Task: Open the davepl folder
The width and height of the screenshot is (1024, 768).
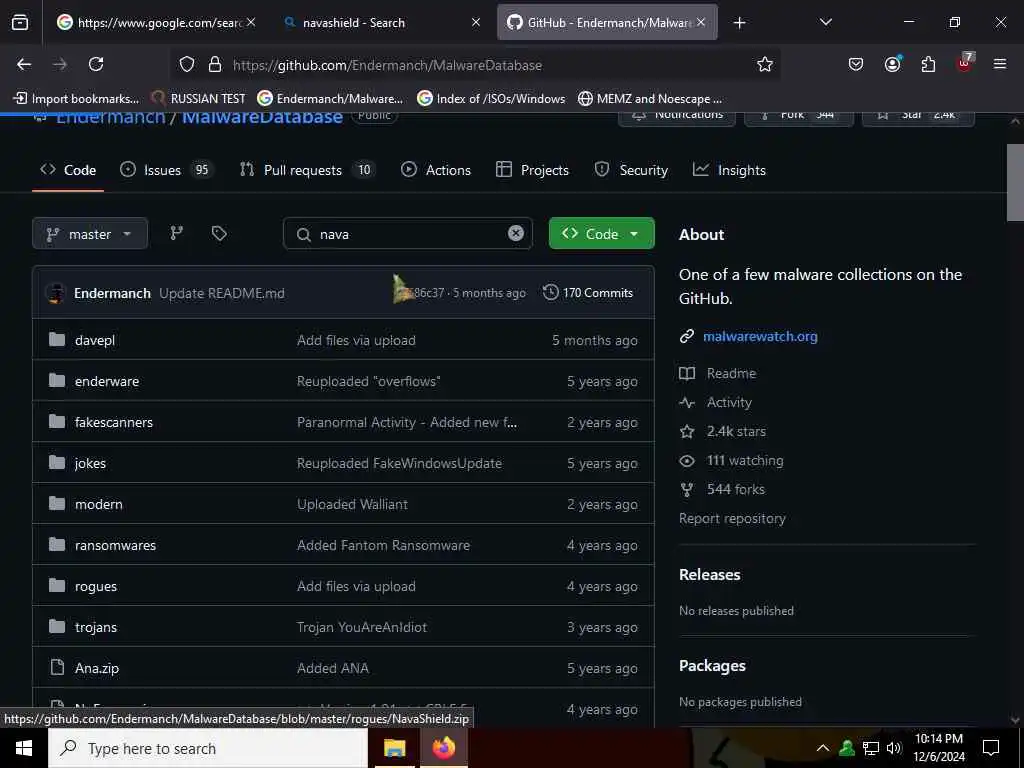Action: [x=95, y=340]
